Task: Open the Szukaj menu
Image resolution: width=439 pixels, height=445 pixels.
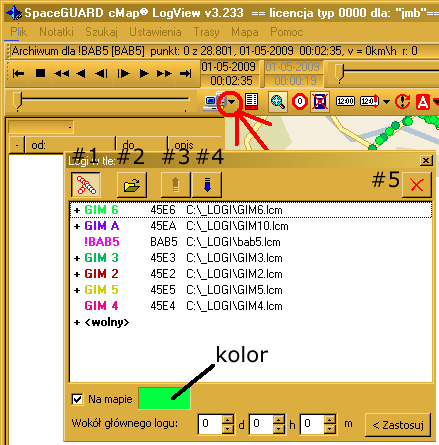Action: click(101, 32)
